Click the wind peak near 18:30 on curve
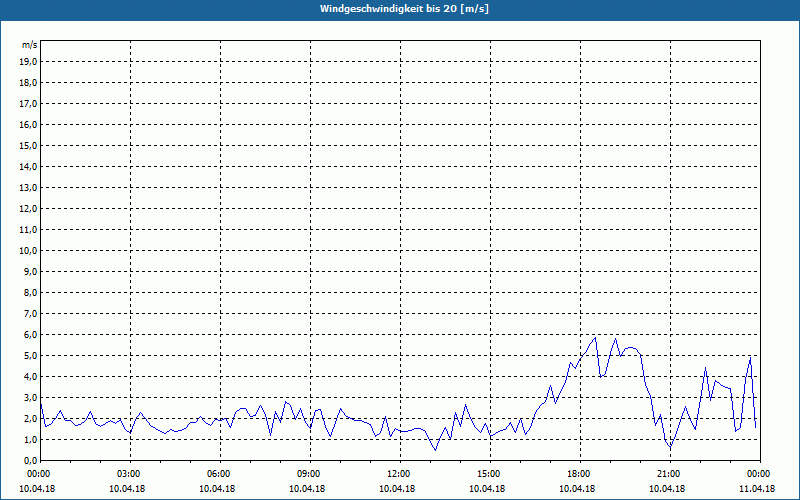 tap(595, 337)
